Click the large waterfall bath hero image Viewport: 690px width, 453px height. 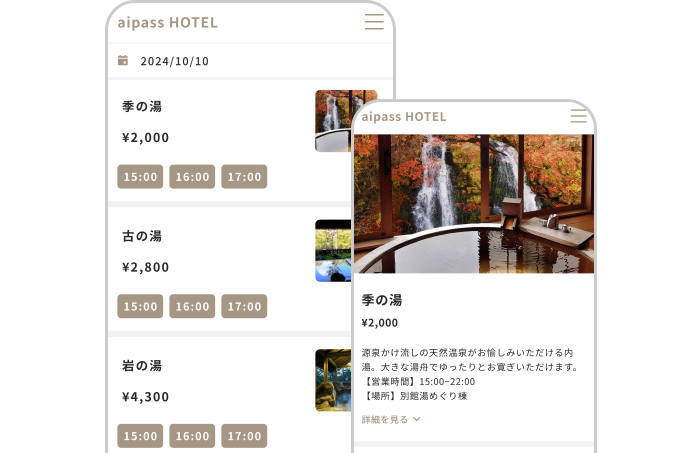tap(474, 204)
